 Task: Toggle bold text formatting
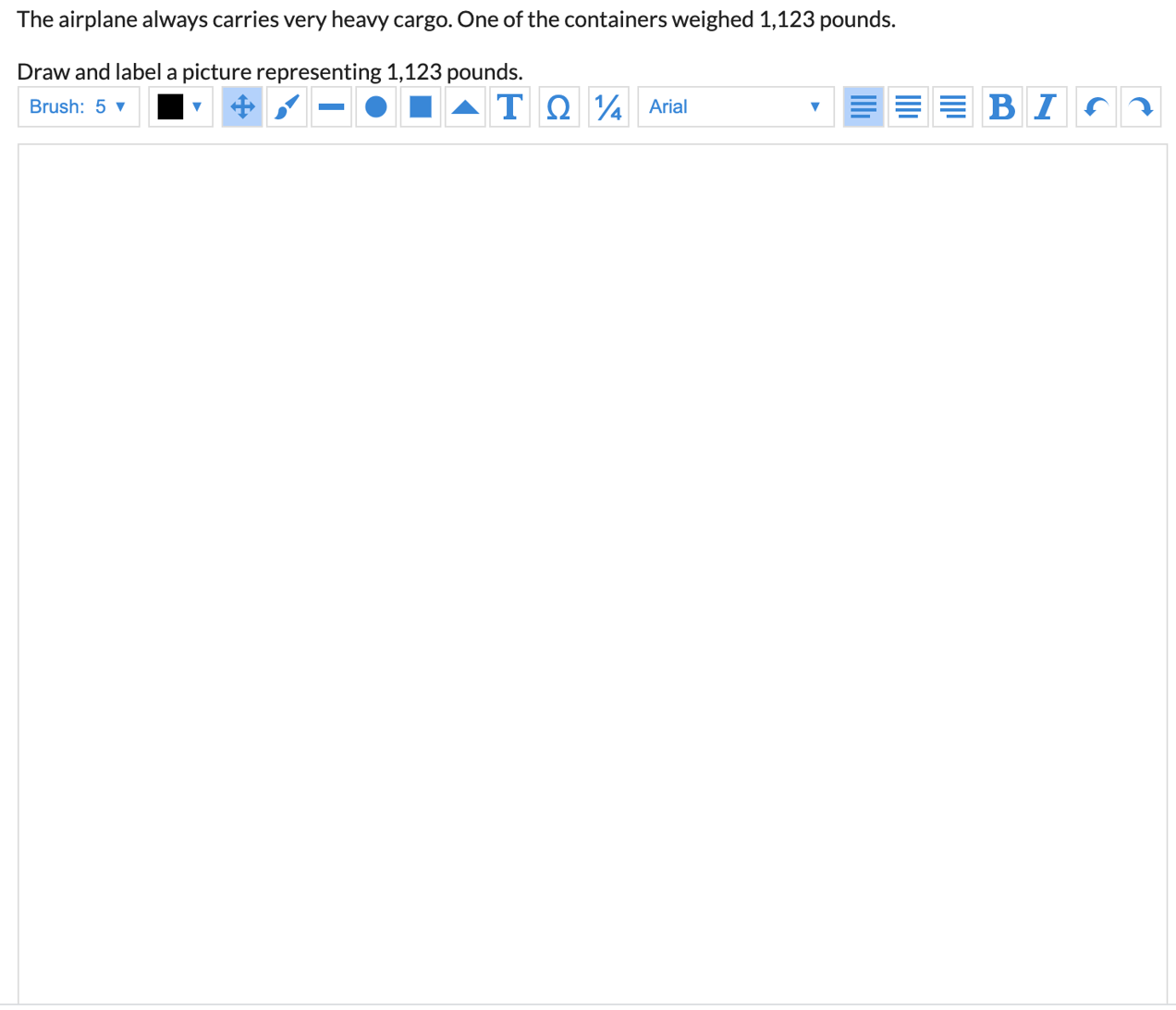pos(1001,107)
